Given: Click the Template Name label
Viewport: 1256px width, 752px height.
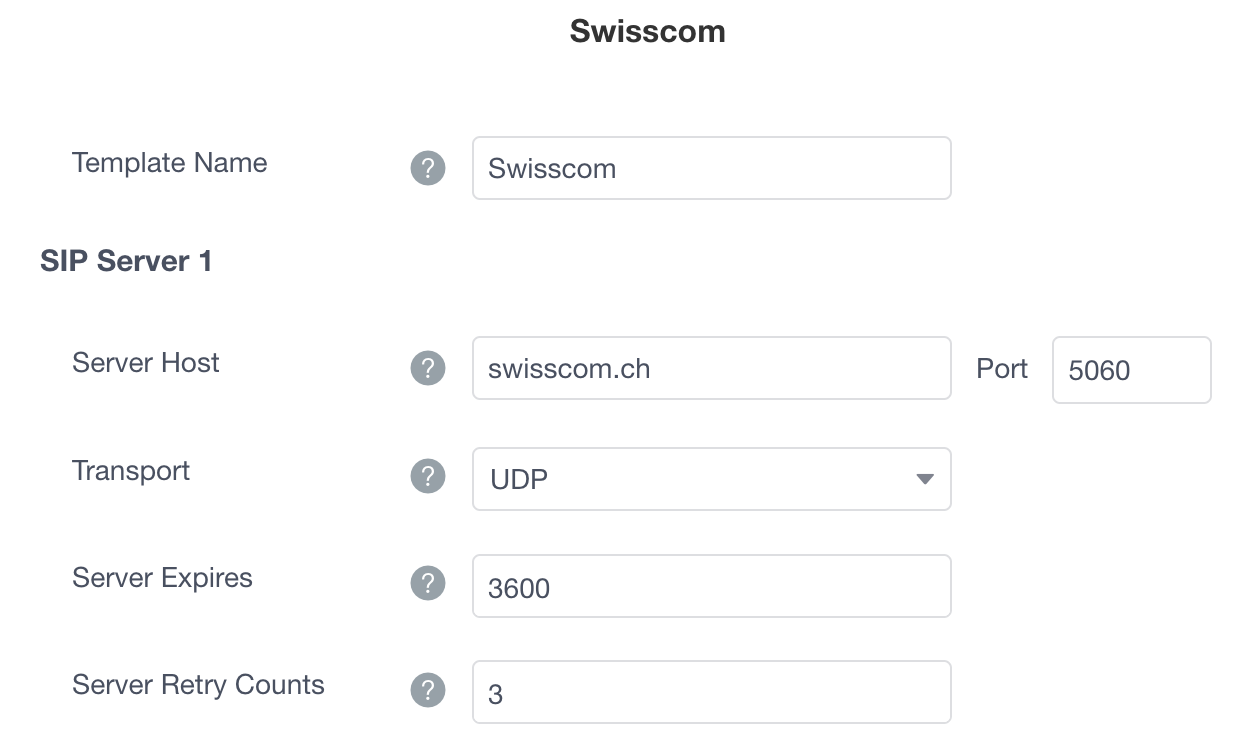Looking at the screenshot, I should coord(169,163).
